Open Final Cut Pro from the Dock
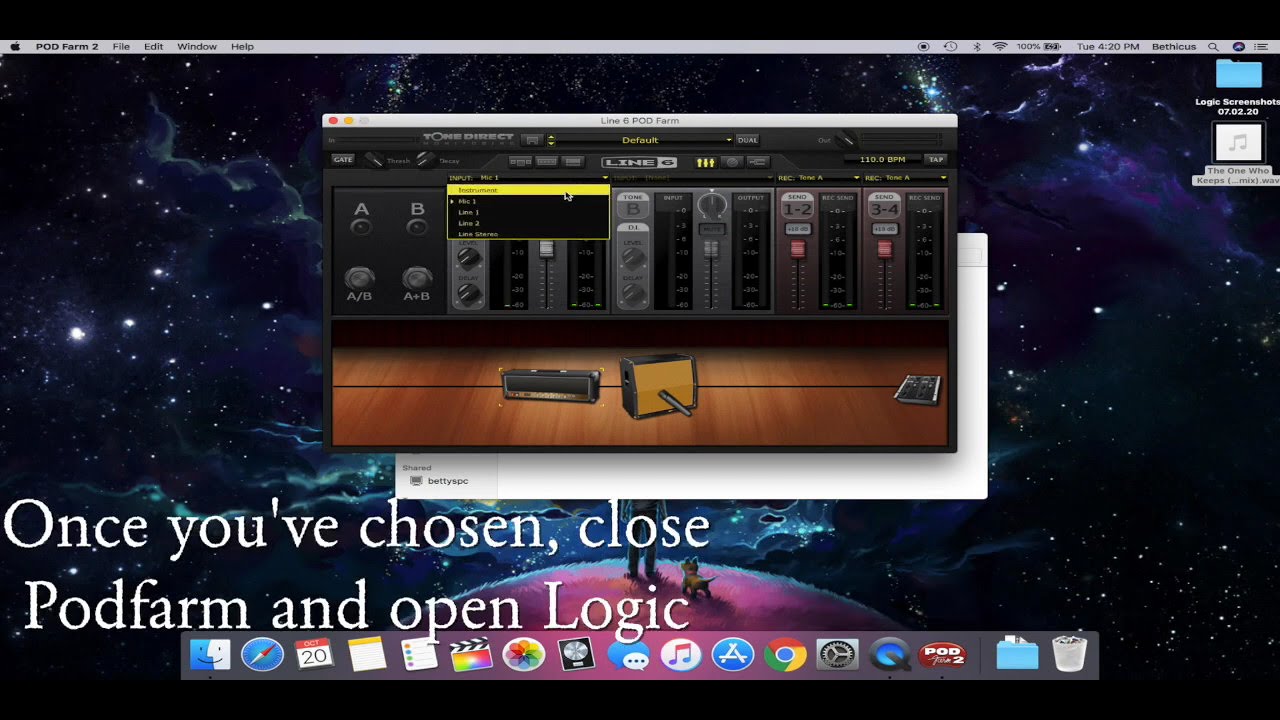This screenshot has height=720, width=1280. (x=471, y=655)
